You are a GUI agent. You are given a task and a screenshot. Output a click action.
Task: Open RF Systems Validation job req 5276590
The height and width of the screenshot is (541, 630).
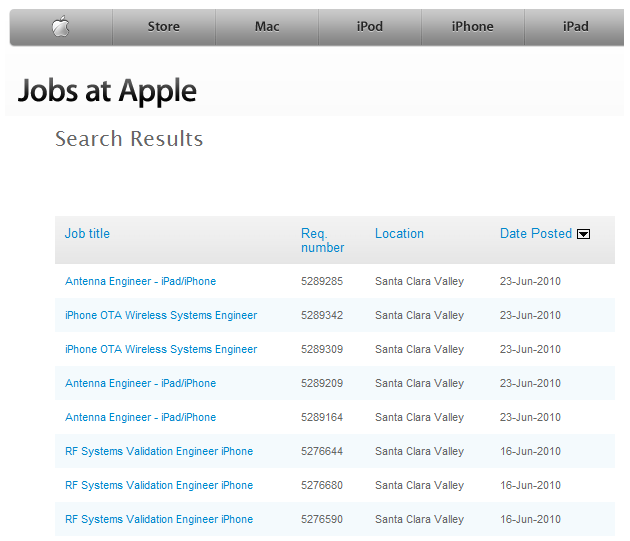[159, 519]
